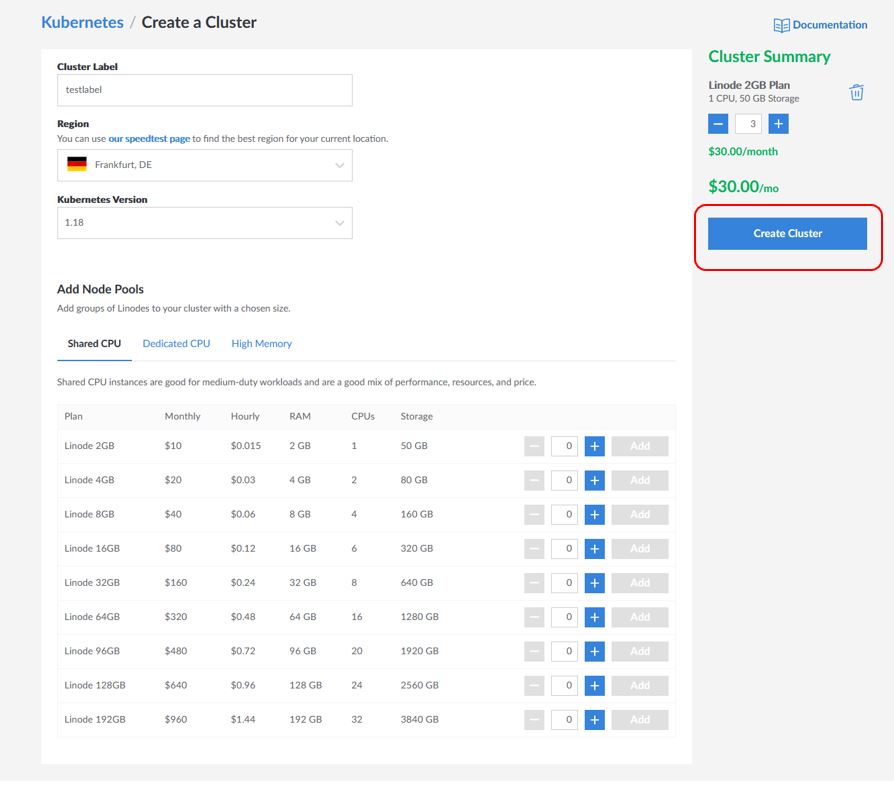Open the speedtest page link
The width and height of the screenshot is (894, 786).
149,139
